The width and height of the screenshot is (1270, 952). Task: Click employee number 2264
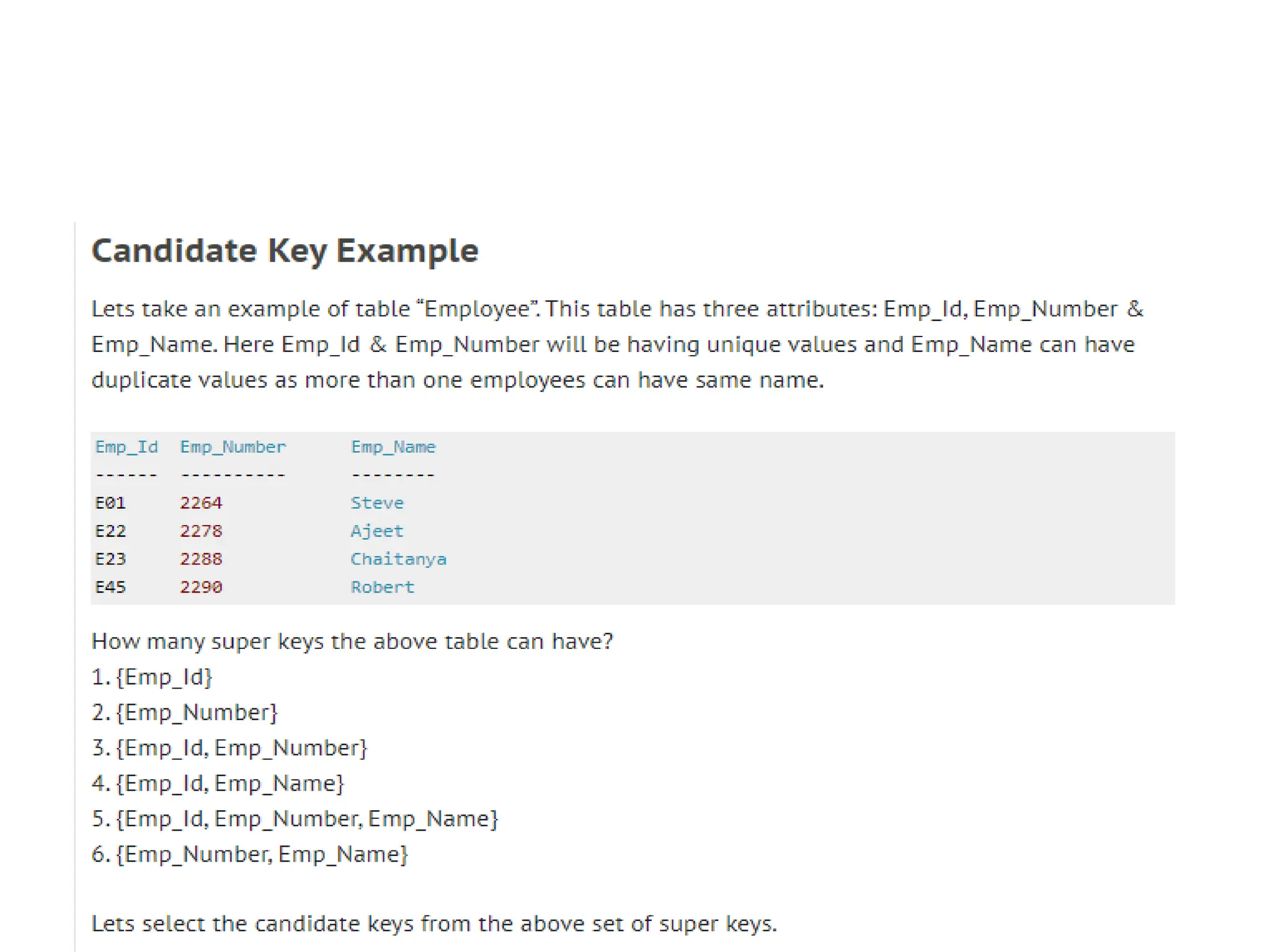[x=201, y=503]
